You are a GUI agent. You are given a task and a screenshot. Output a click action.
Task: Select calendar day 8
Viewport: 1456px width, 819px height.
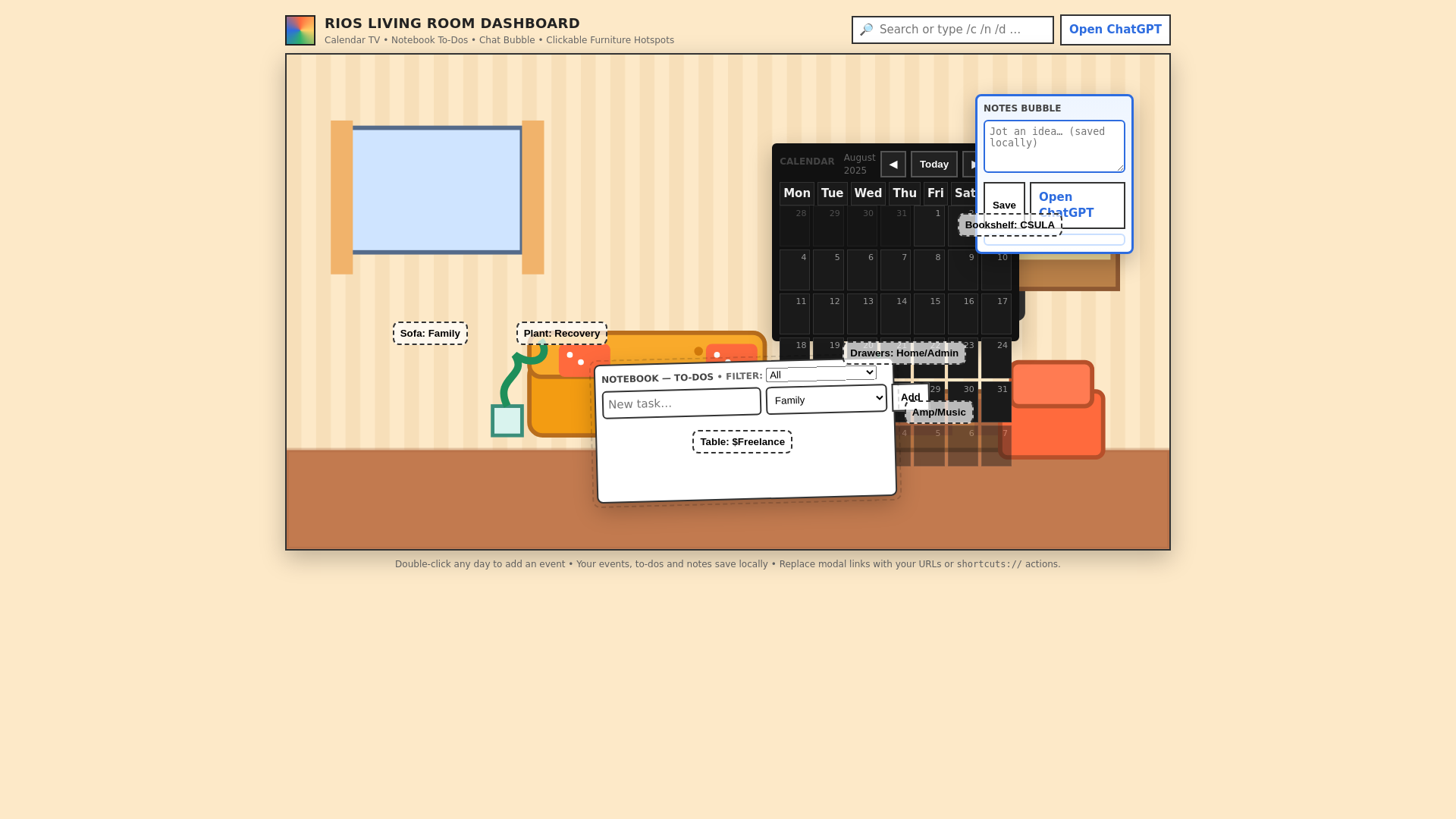click(929, 270)
